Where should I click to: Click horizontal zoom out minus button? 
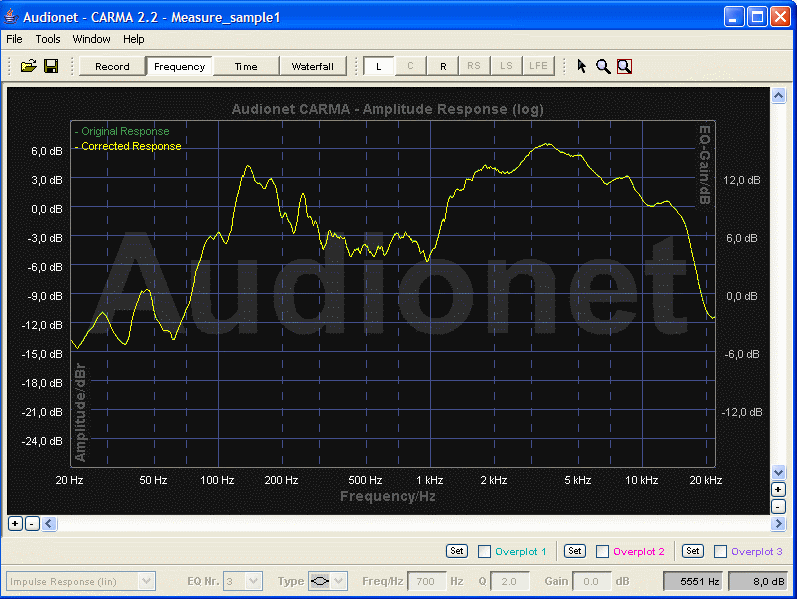pyautogui.click(x=32, y=523)
